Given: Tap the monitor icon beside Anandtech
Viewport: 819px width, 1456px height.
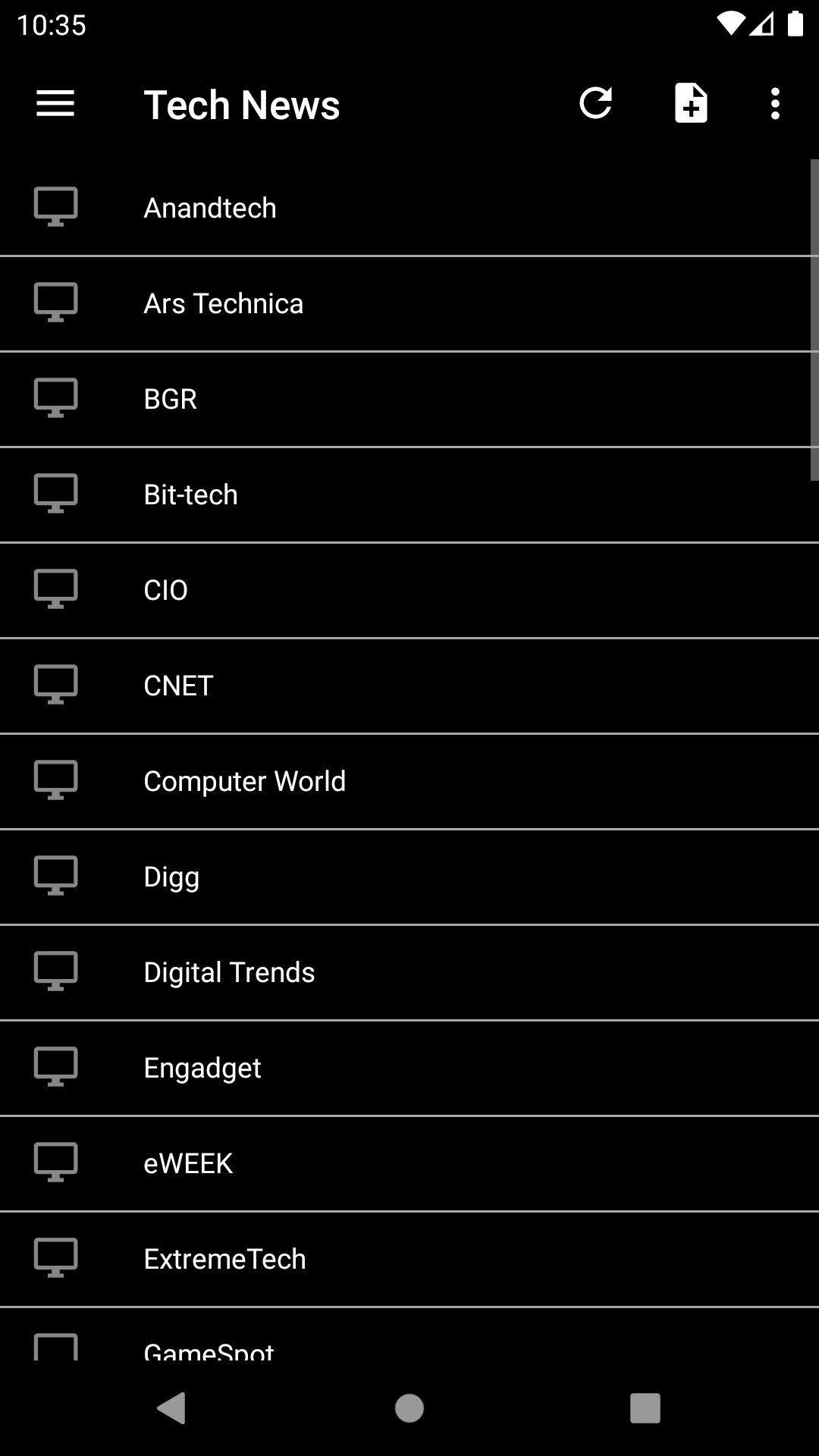Looking at the screenshot, I should click(56, 206).
